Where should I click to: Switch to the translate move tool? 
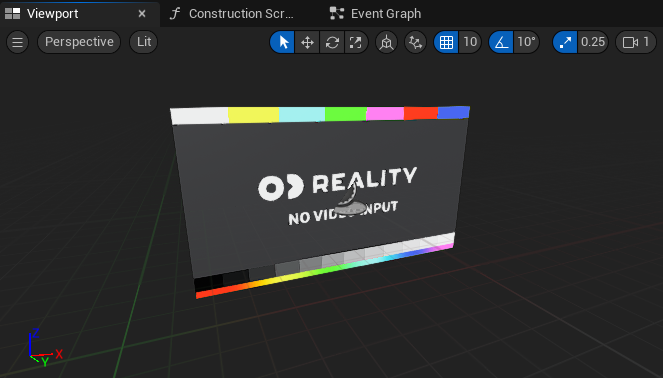307,42
